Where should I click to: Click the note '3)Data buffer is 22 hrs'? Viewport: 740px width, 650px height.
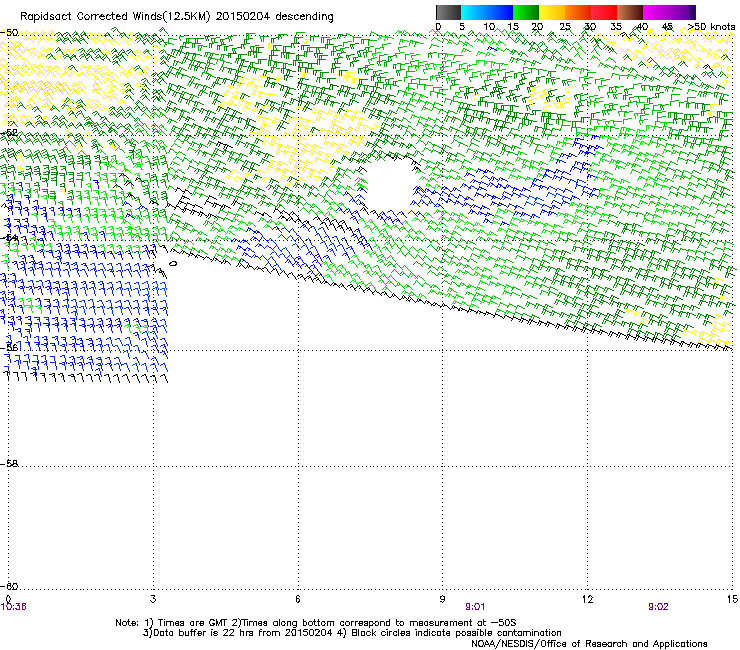(x=237, y=633)
